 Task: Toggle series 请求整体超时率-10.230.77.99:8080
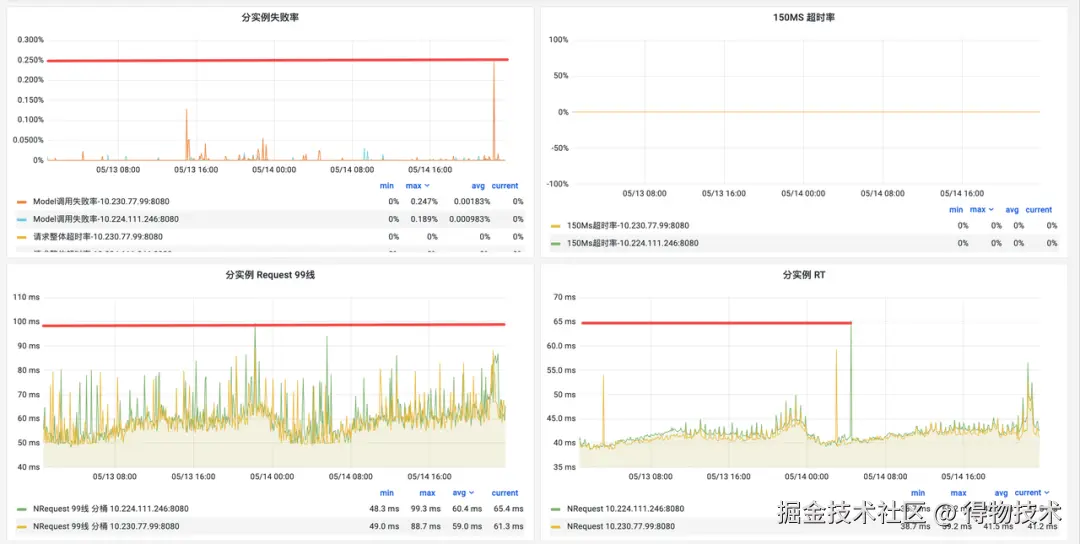(x=98, y=237)
